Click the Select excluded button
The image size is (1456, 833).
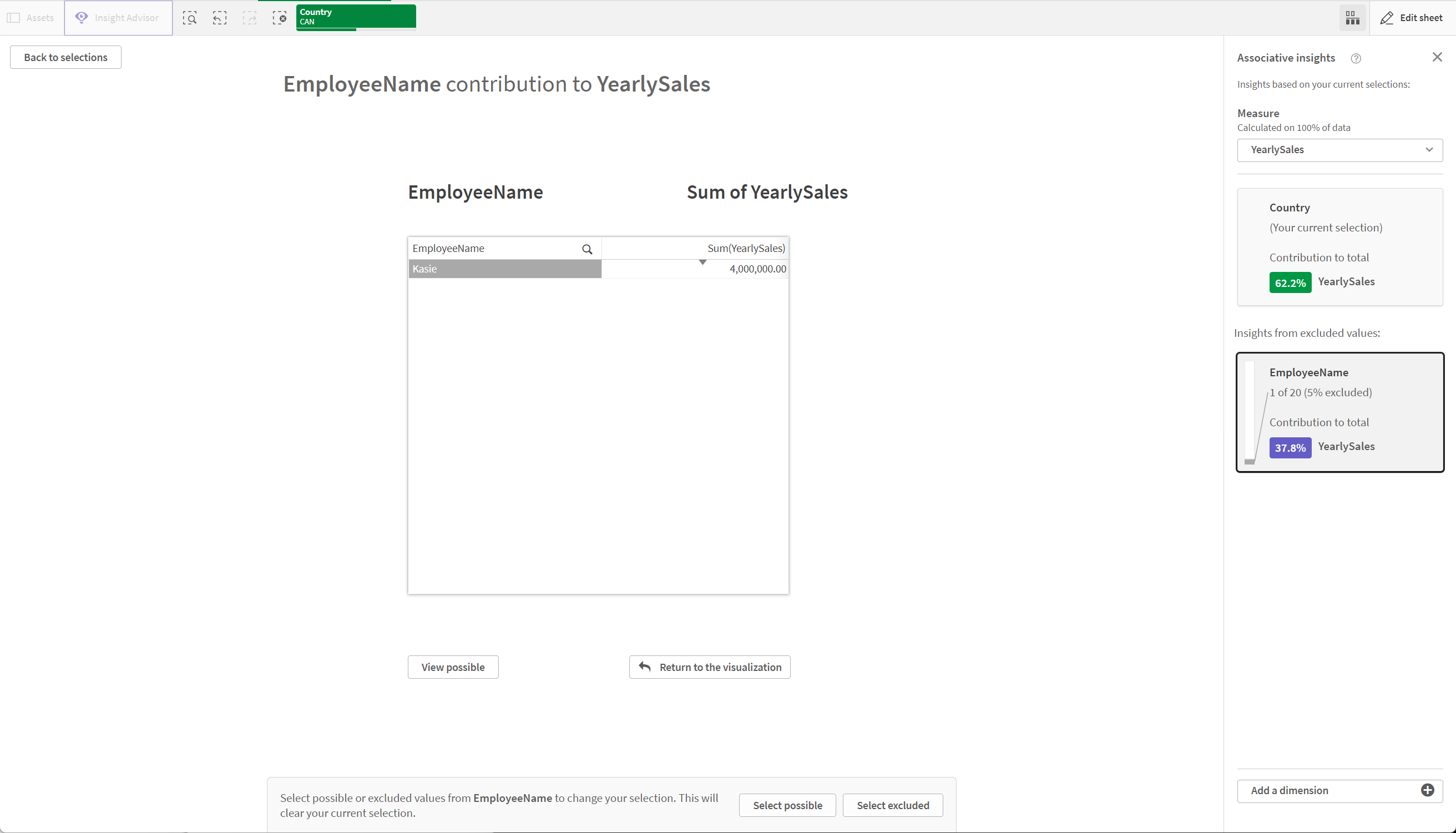(x=891, y=805)
